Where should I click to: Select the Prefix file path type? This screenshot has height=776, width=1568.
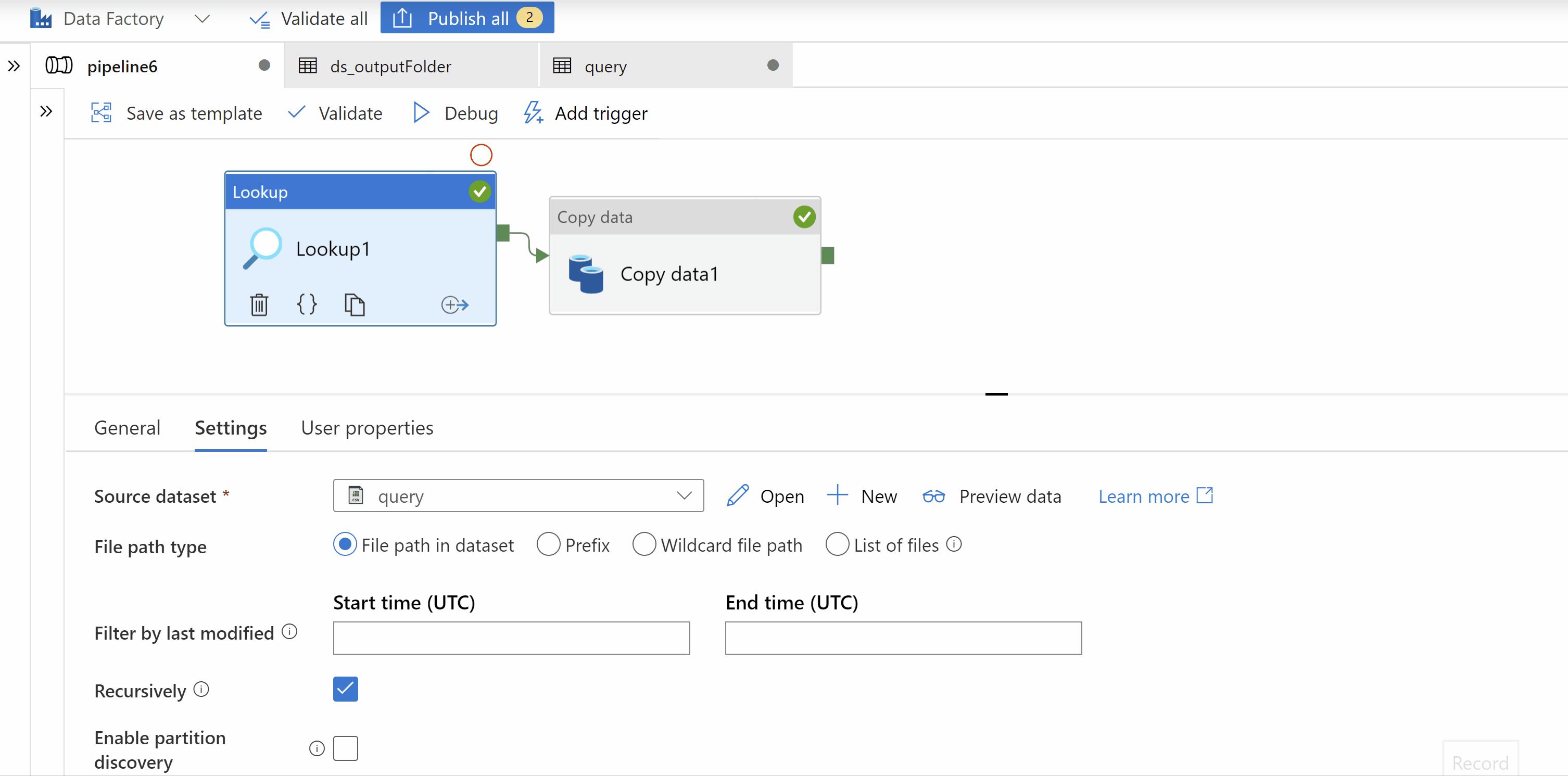coord(548,545)
